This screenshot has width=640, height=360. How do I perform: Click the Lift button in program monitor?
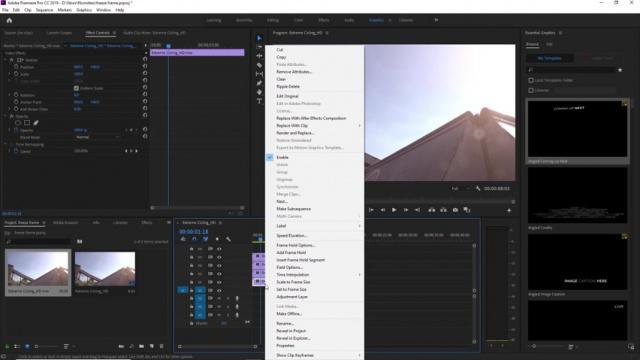431,210
